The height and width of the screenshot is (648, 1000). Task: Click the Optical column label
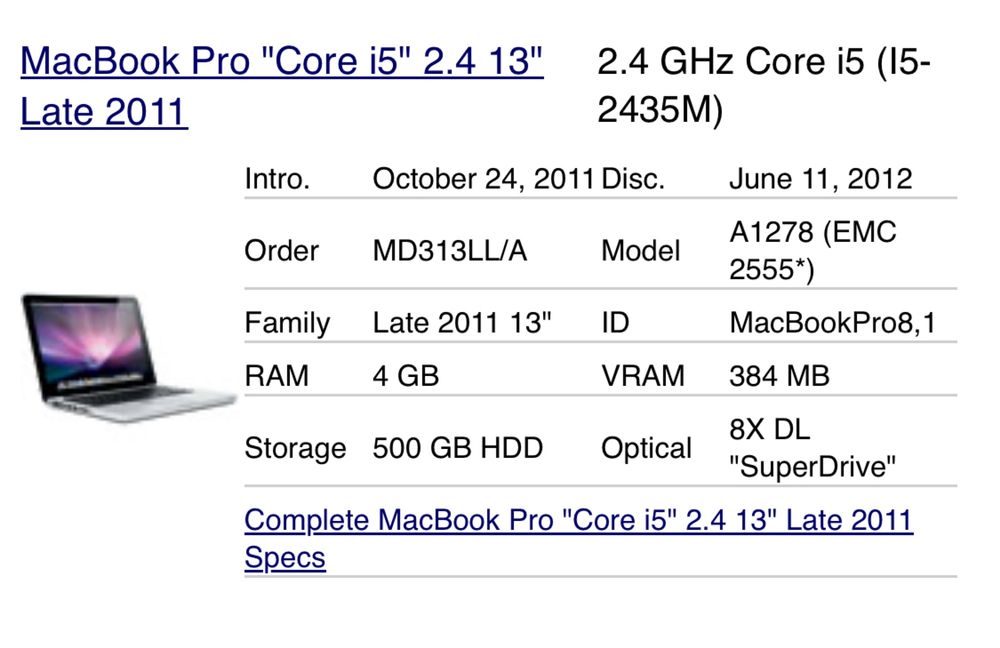[646, 448]
